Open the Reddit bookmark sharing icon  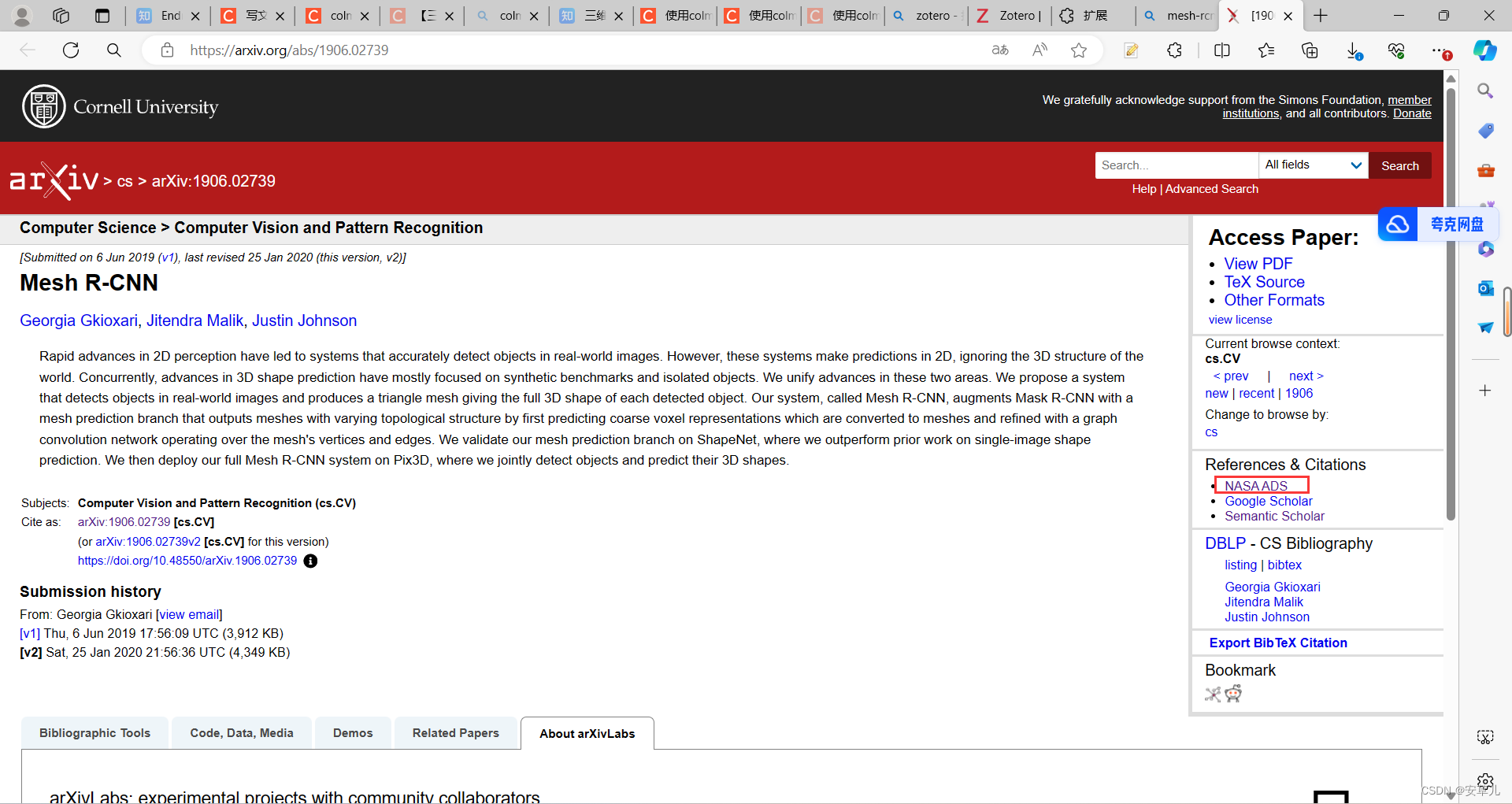click(x=1234, y=694)
